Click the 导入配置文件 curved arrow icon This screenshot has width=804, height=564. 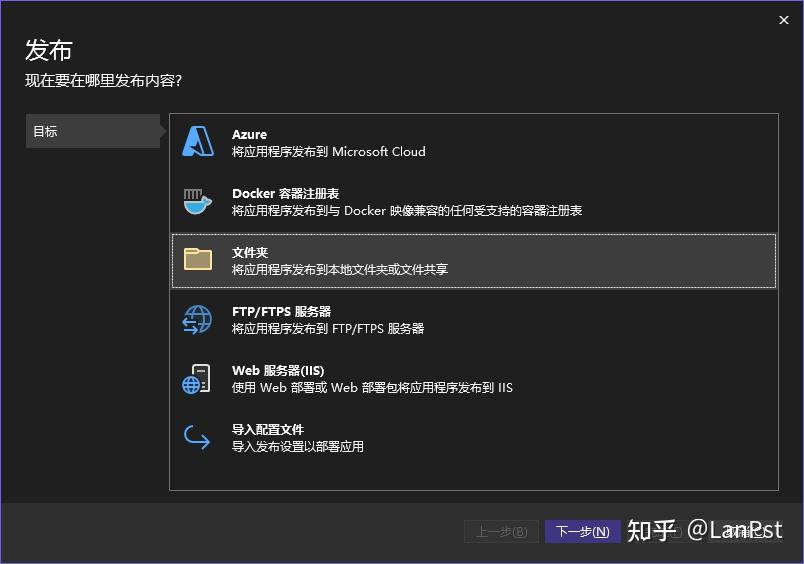197,437
